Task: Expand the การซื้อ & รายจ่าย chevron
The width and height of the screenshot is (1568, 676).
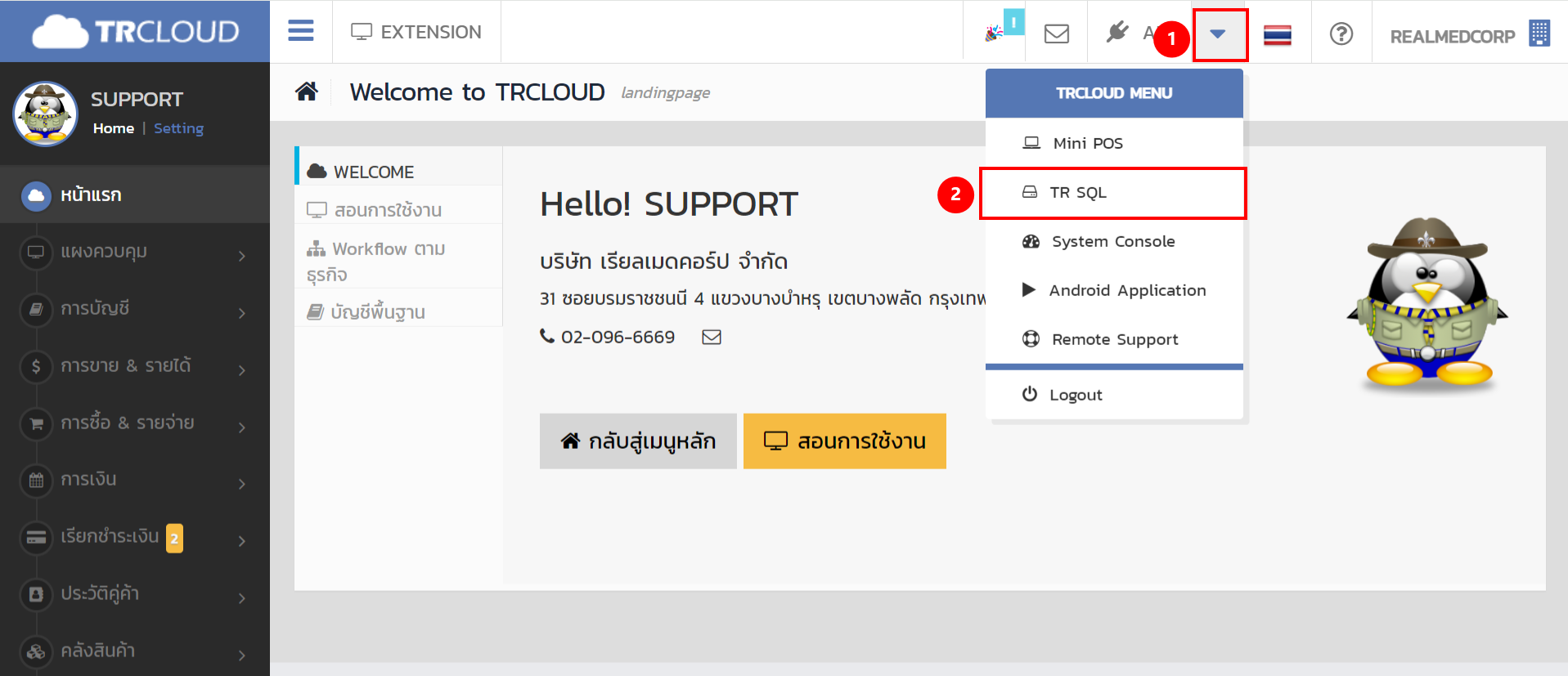Action: click(x=242, y=428)
